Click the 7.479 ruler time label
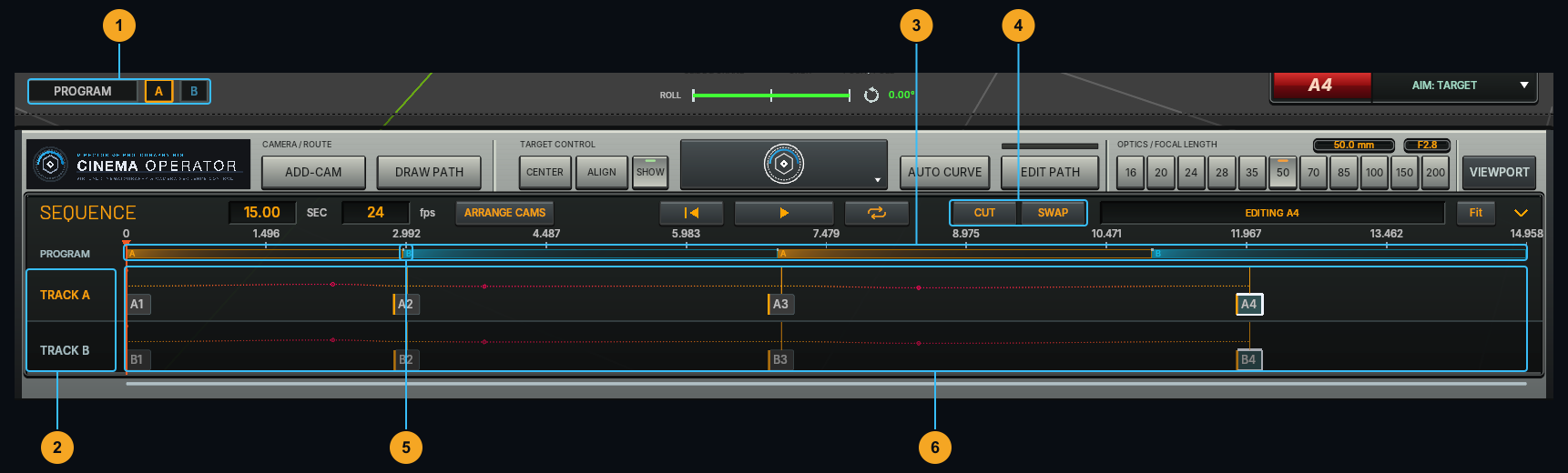This screenshot has width=1568, height=473. coord(826,234)
